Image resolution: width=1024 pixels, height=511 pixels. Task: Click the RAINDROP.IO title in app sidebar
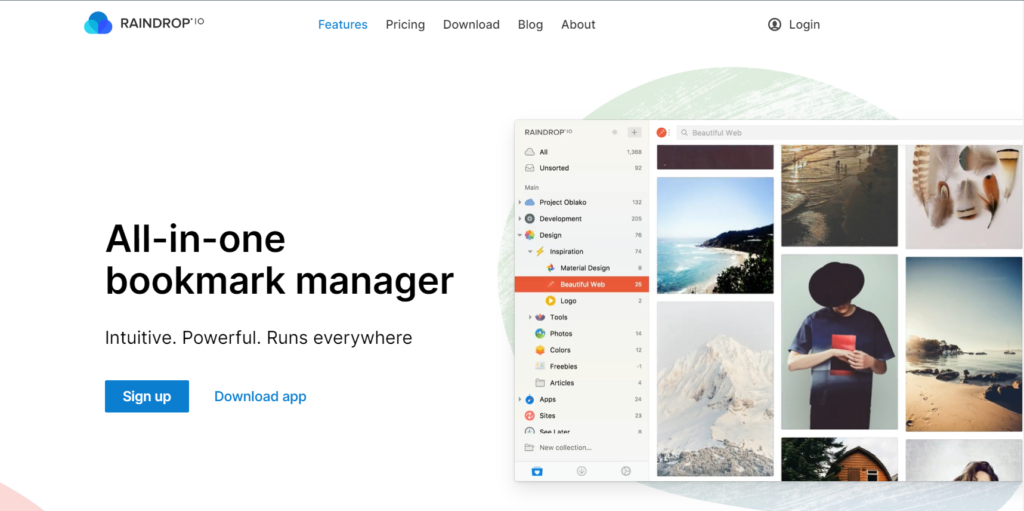pyautogui.click(x=549, y=132)
